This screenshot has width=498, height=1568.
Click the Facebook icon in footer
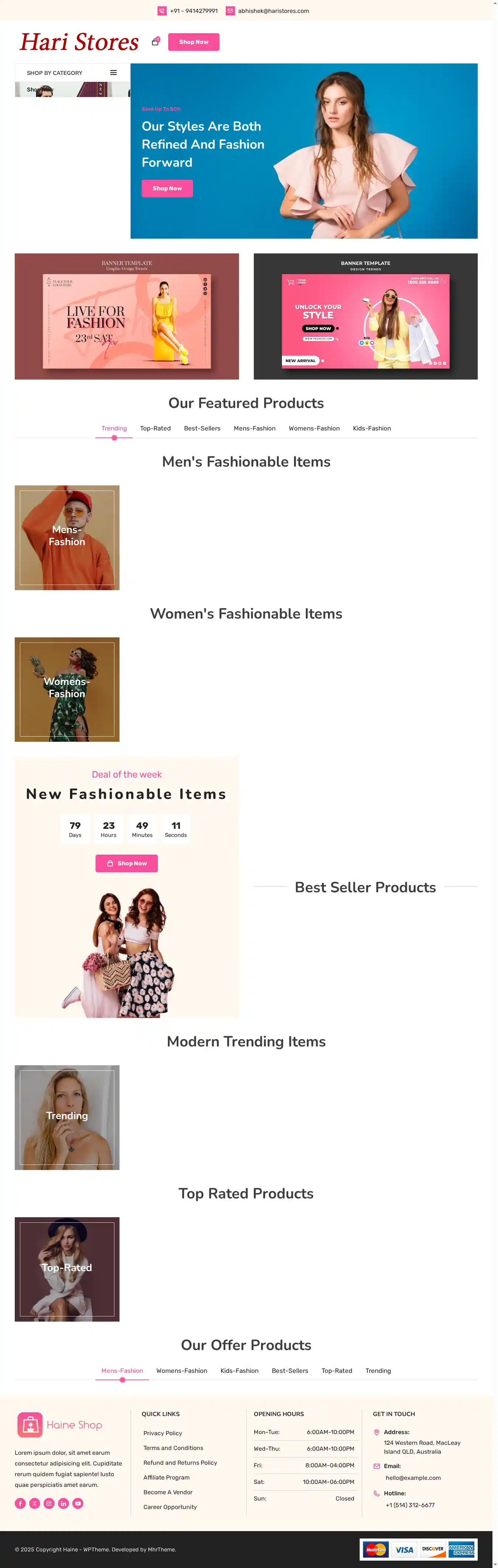(20, 1503)
